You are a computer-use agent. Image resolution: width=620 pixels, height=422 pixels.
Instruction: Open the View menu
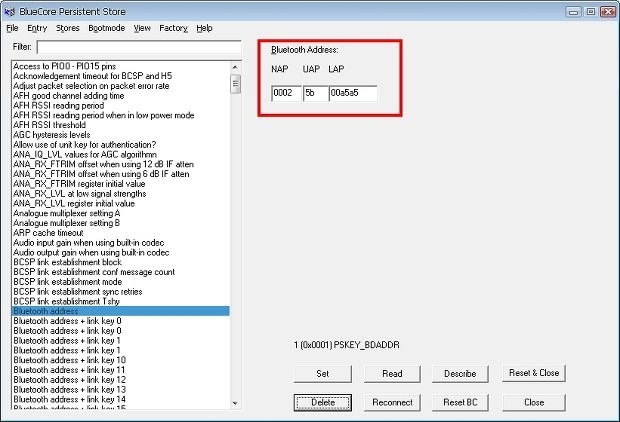click(x=142, y=28)
